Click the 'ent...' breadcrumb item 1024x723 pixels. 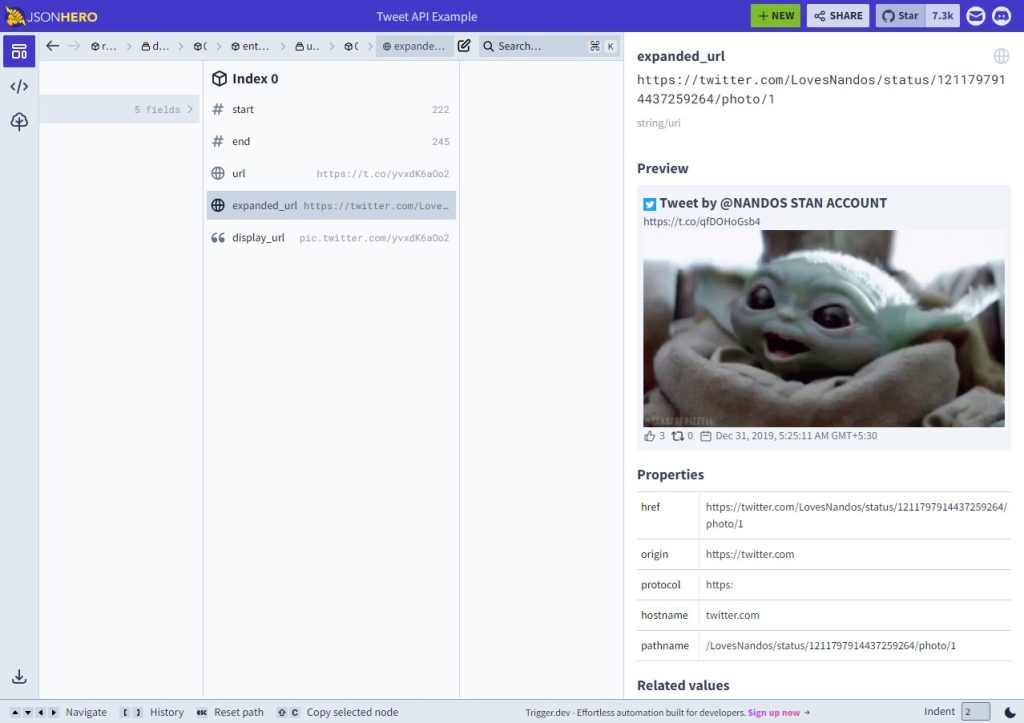click(250, 46)
